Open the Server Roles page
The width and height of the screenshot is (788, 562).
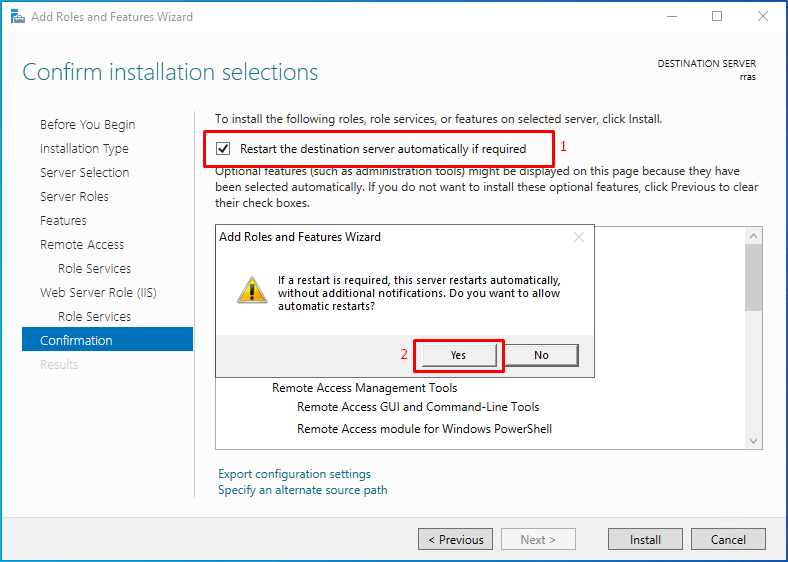pyautogui.click(x=74, y=197)
